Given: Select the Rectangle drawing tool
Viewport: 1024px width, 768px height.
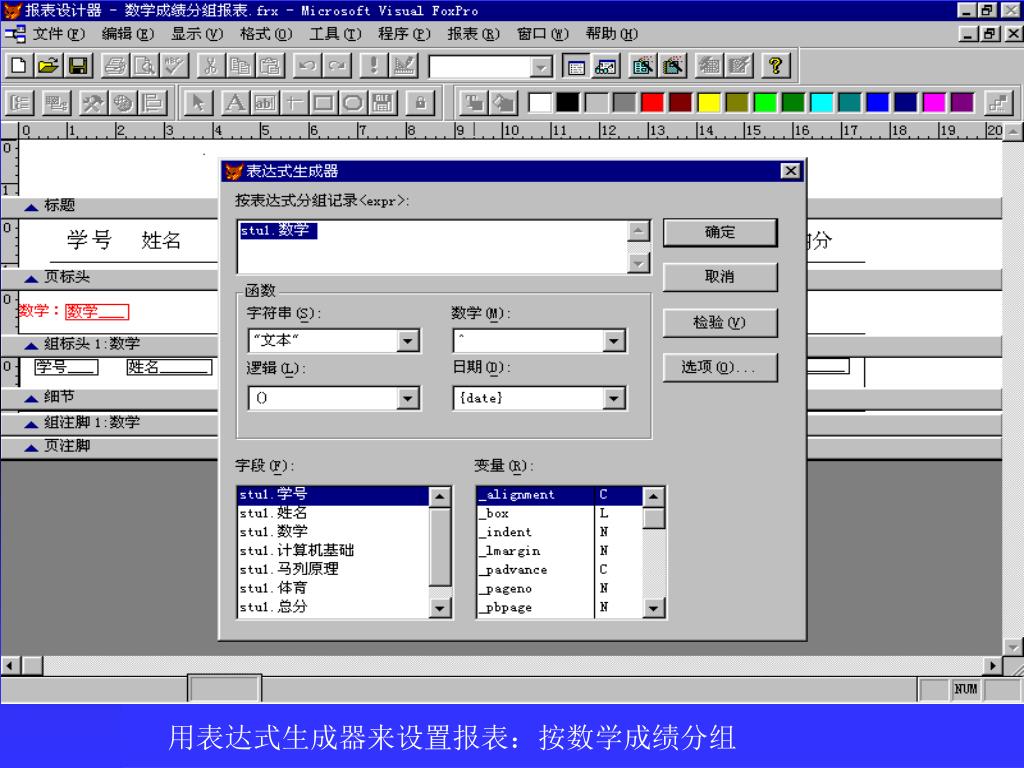Looking at the screenshot, I should 323,103.
